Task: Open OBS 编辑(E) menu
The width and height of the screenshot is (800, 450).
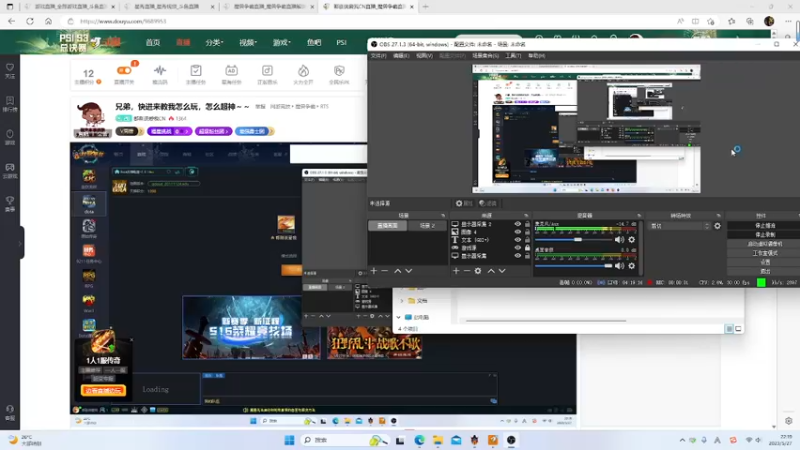Action: coord(401,56)
